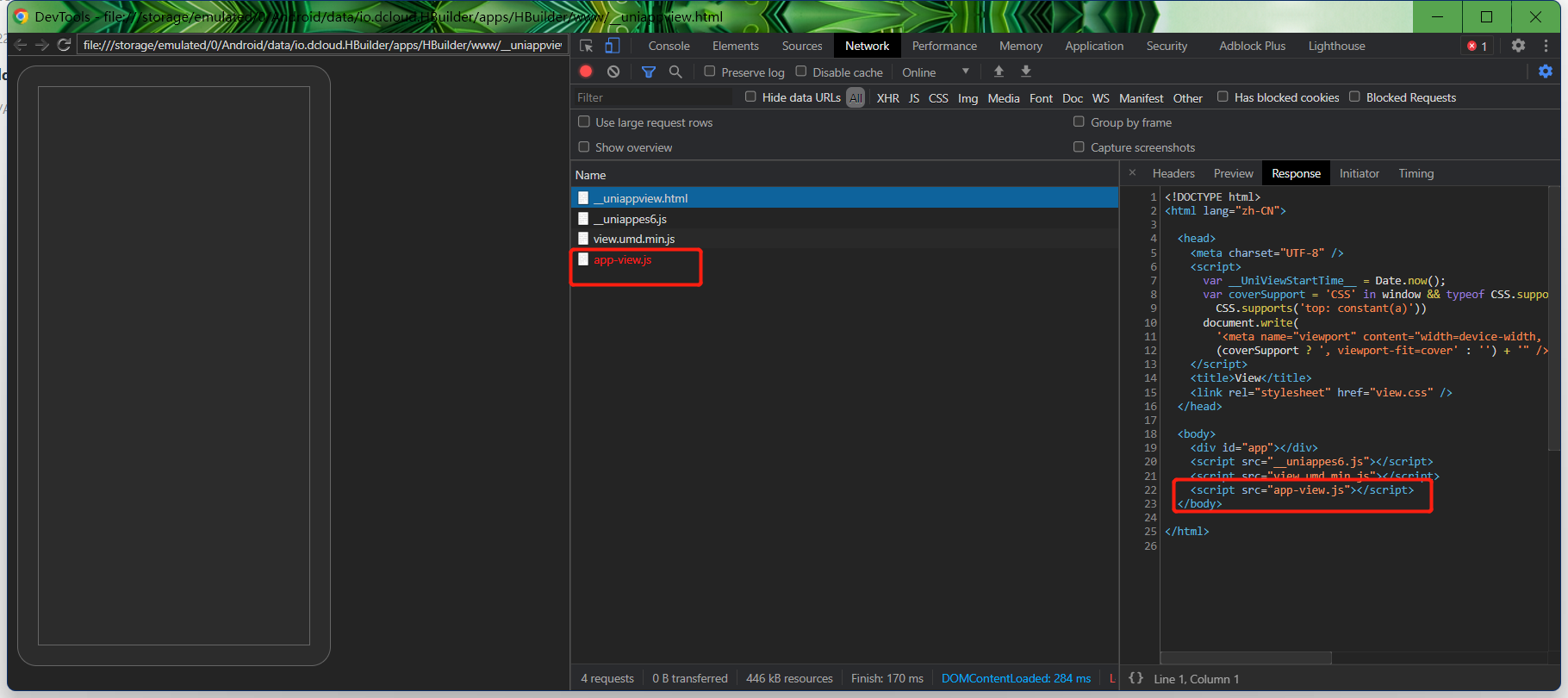Import HAR file upload arrow
This screenshot has height=698, width=1568.
coord(999,72)
